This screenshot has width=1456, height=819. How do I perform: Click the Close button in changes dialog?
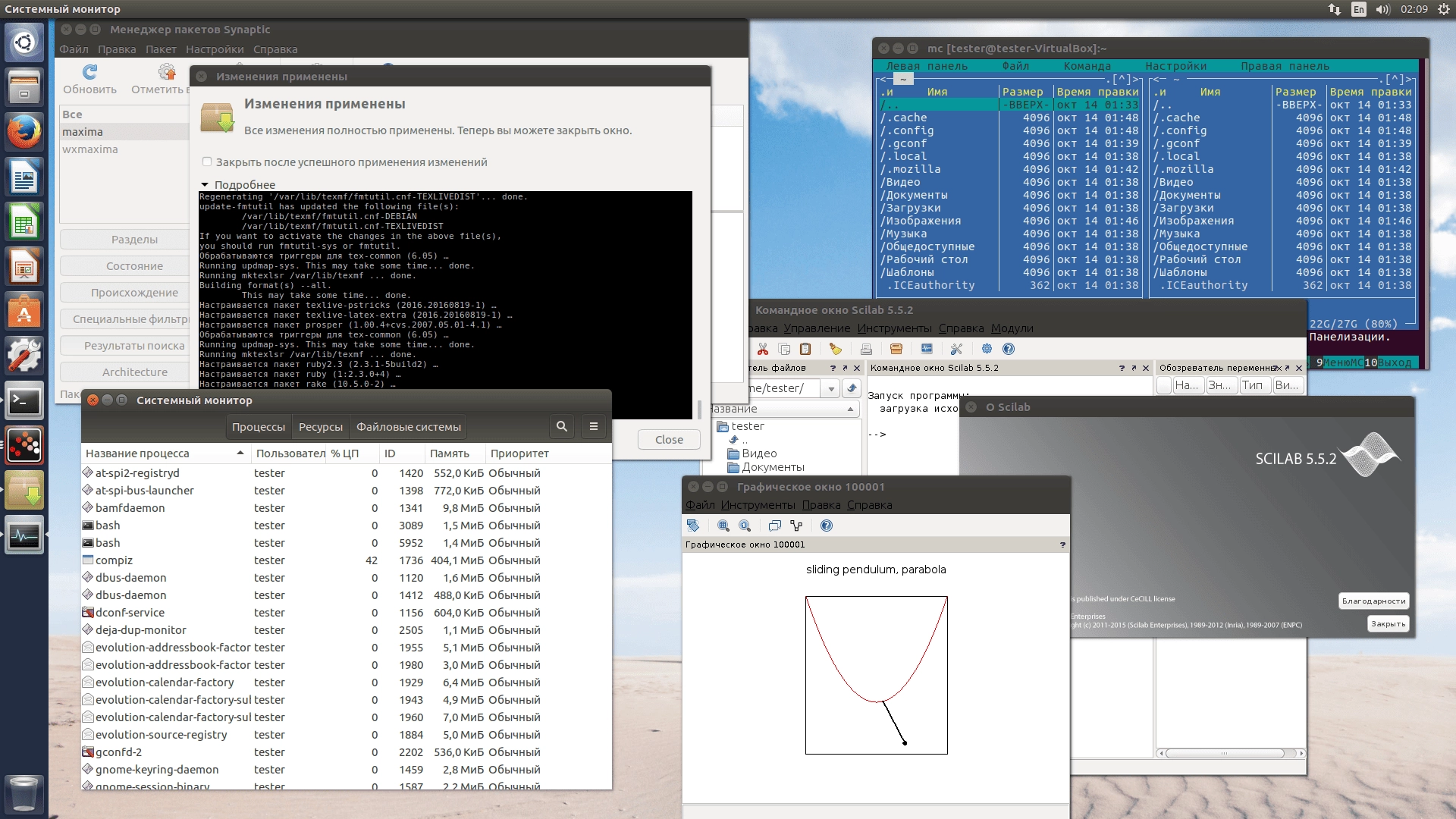click(x=669, y=440)
